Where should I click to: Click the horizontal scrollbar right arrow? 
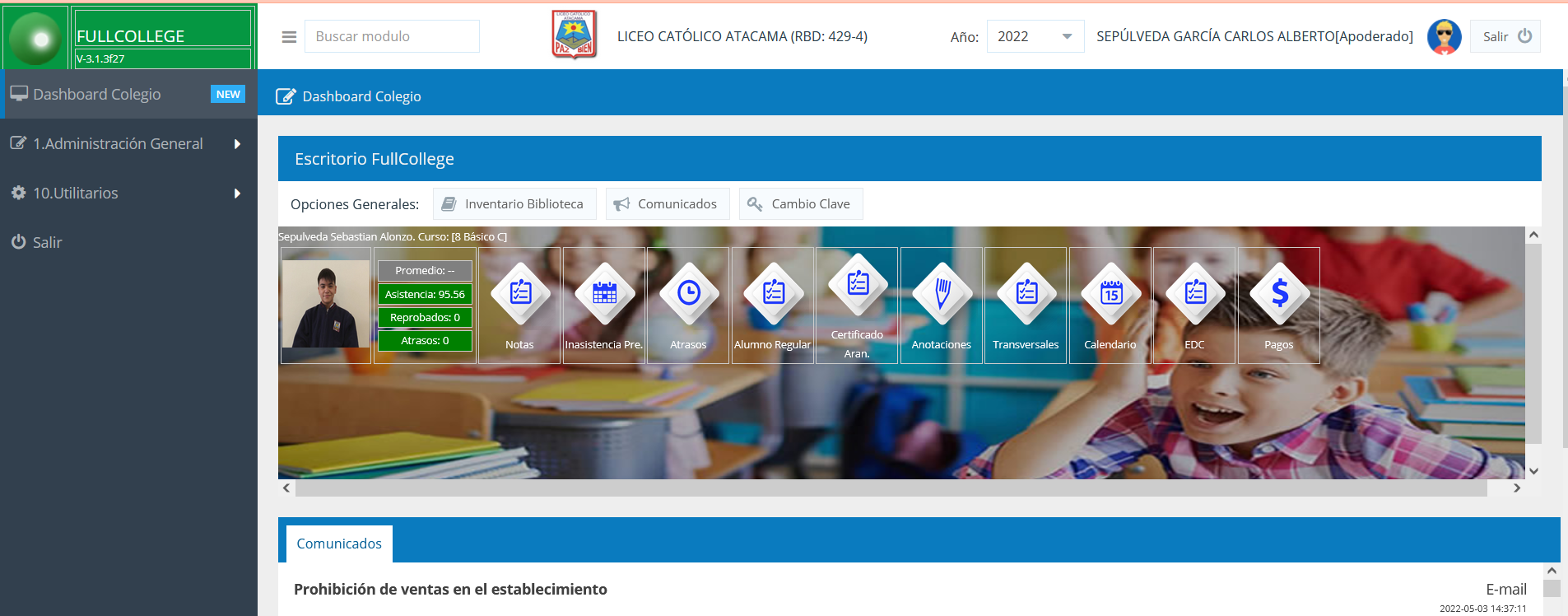[x=1516, y=488]
